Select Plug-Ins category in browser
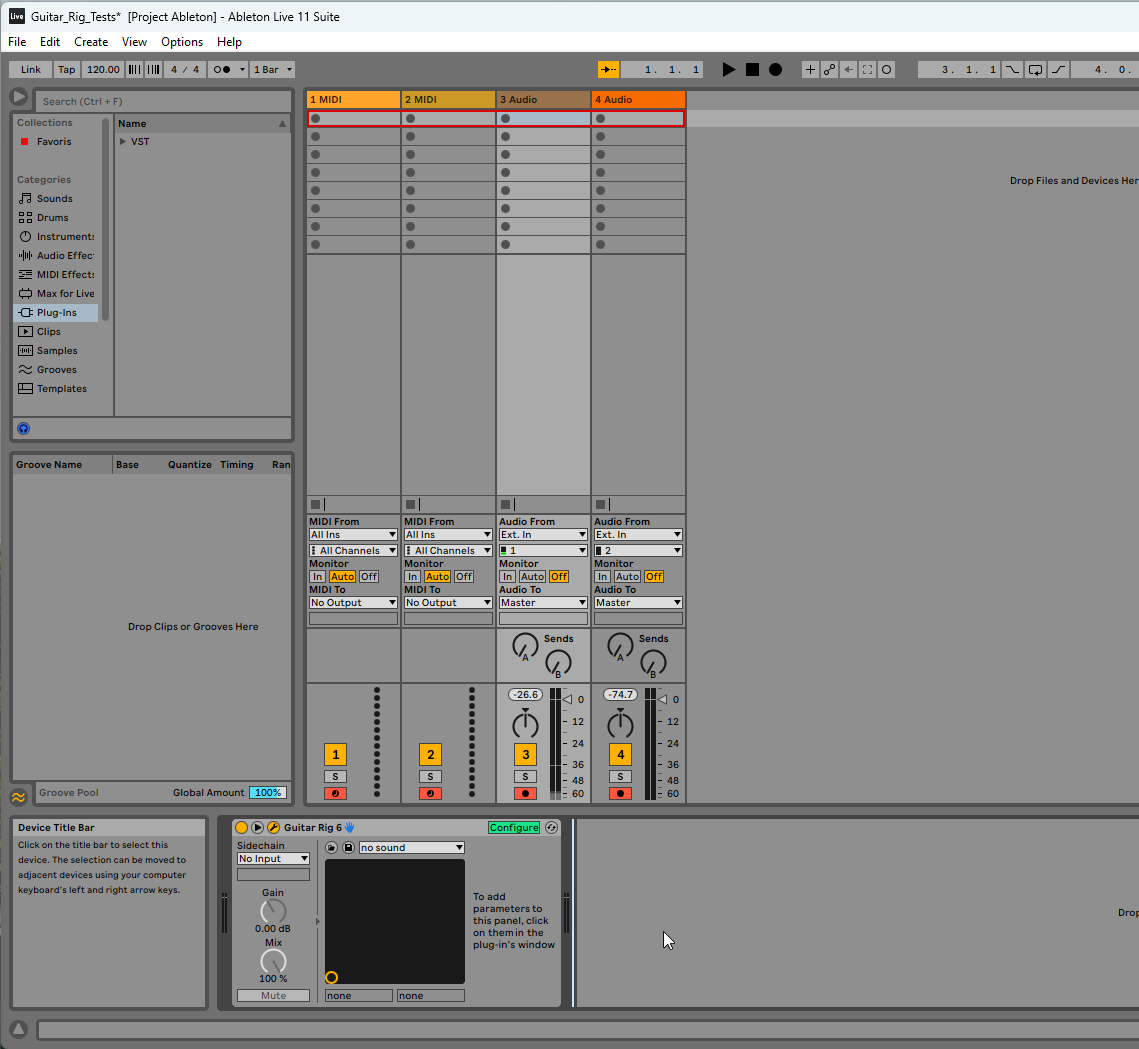Viewport: 1139px width, 1049px height. point(56,313)
